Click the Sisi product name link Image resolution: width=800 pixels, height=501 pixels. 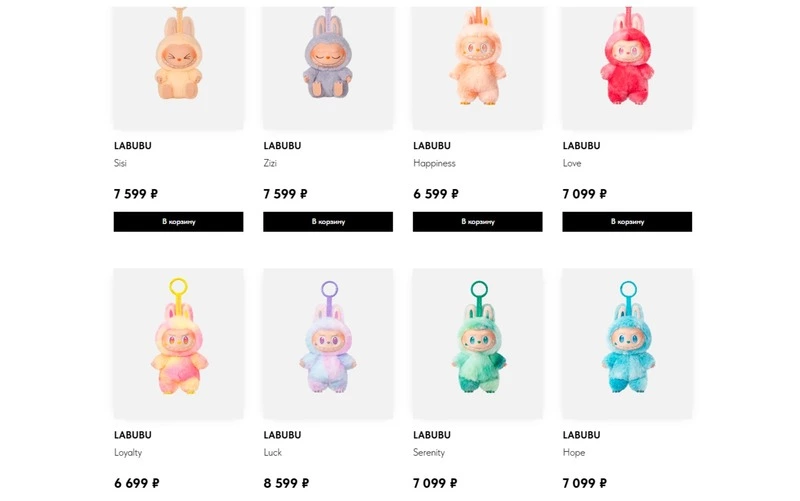[120, 163]
